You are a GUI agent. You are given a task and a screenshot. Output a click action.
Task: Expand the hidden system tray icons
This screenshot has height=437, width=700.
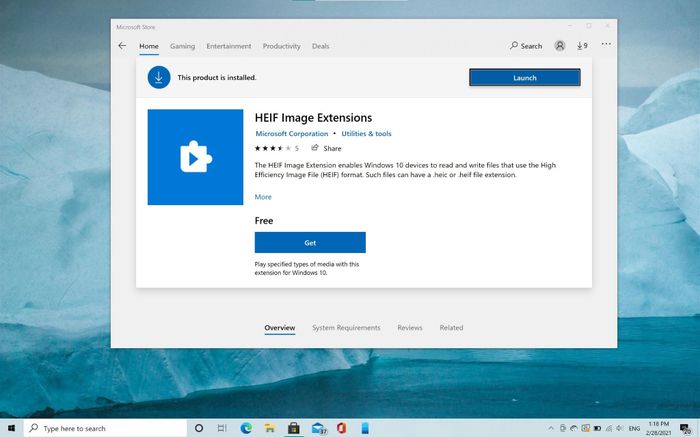551,428
